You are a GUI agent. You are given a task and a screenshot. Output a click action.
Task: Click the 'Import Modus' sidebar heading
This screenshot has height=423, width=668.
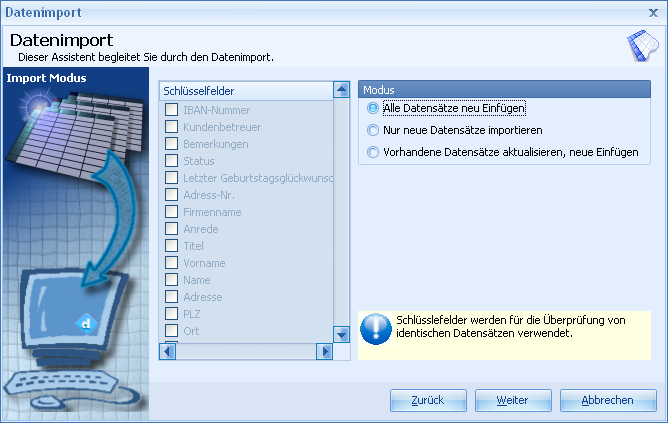pyautogui.click(x=46, y=78)
